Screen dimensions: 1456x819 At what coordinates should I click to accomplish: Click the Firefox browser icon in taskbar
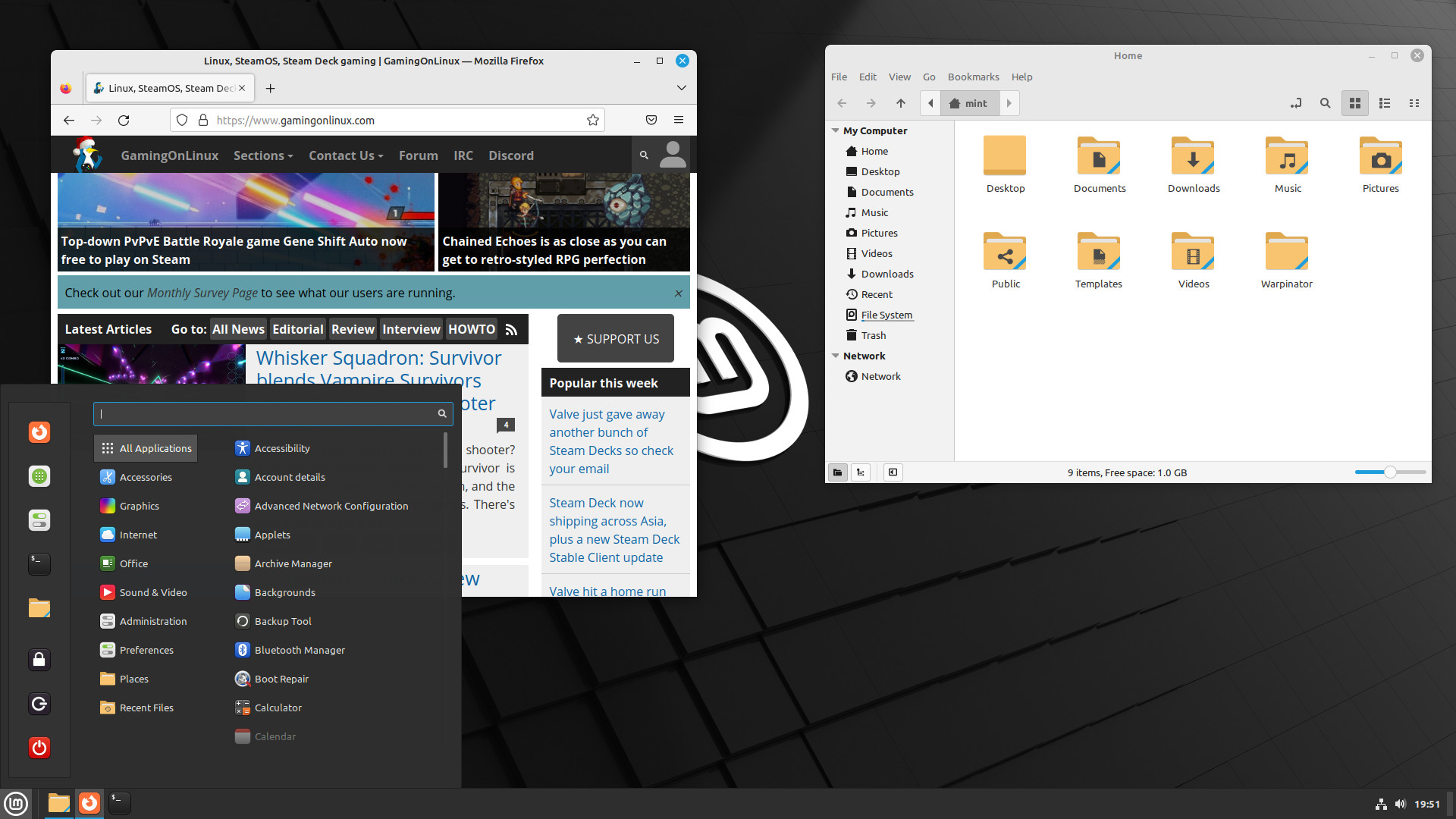[x=89, y=802]
